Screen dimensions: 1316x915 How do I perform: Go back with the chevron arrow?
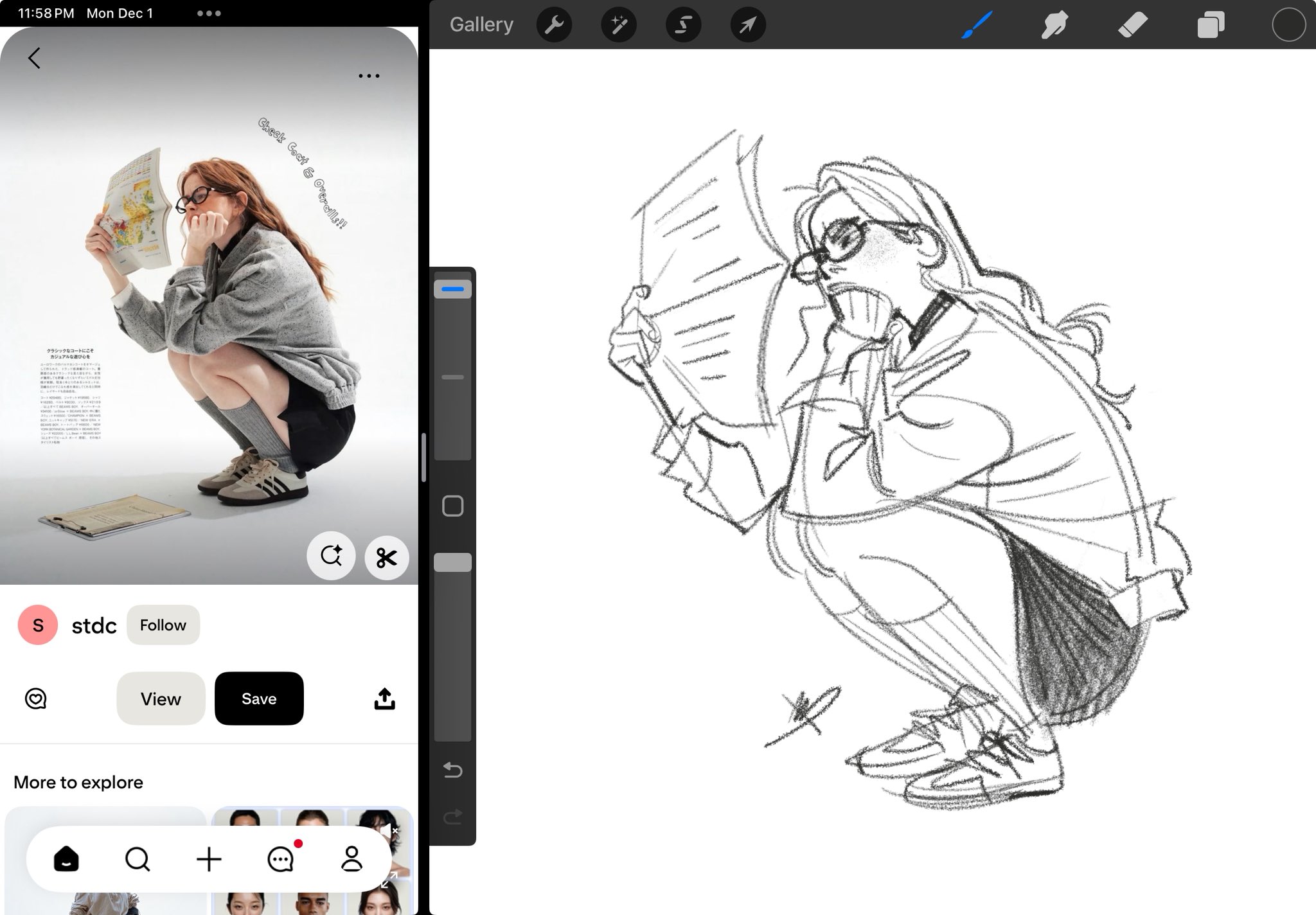point(35,58)
